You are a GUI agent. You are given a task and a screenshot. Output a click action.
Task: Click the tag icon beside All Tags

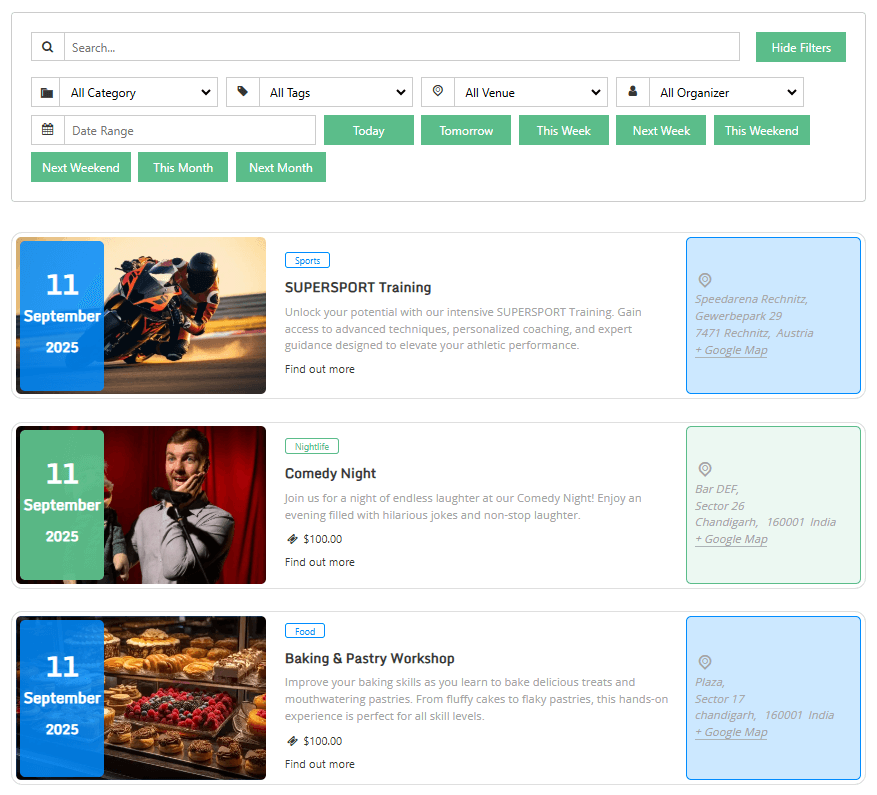[x=242, y=92]
